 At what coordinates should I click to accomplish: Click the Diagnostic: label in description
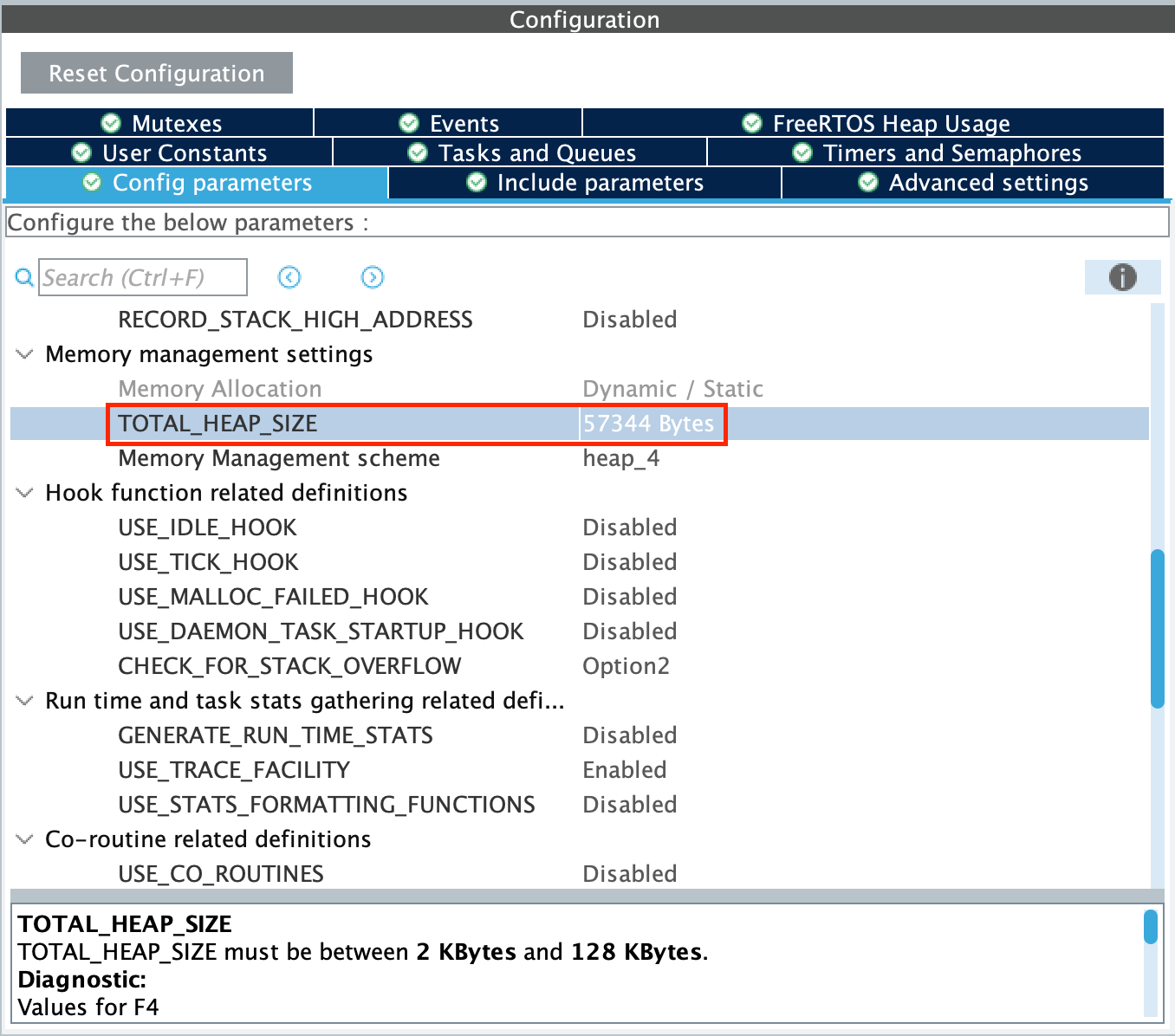coord(82,980)
